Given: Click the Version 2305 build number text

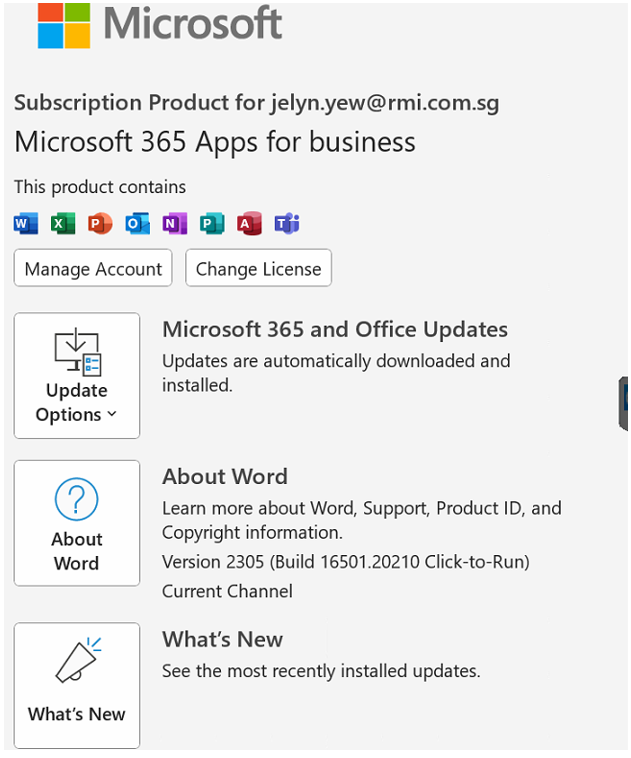Looking at the screenshot, I should click(x=346, y=562).
